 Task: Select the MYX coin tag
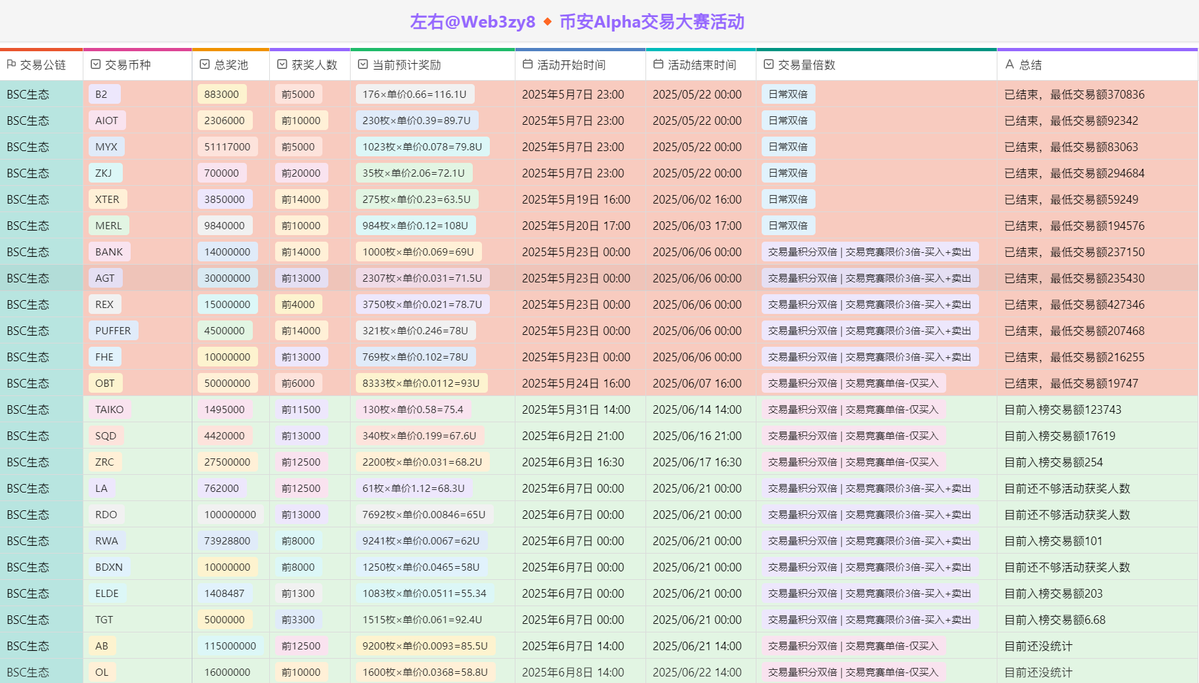[x=106, y=147]
